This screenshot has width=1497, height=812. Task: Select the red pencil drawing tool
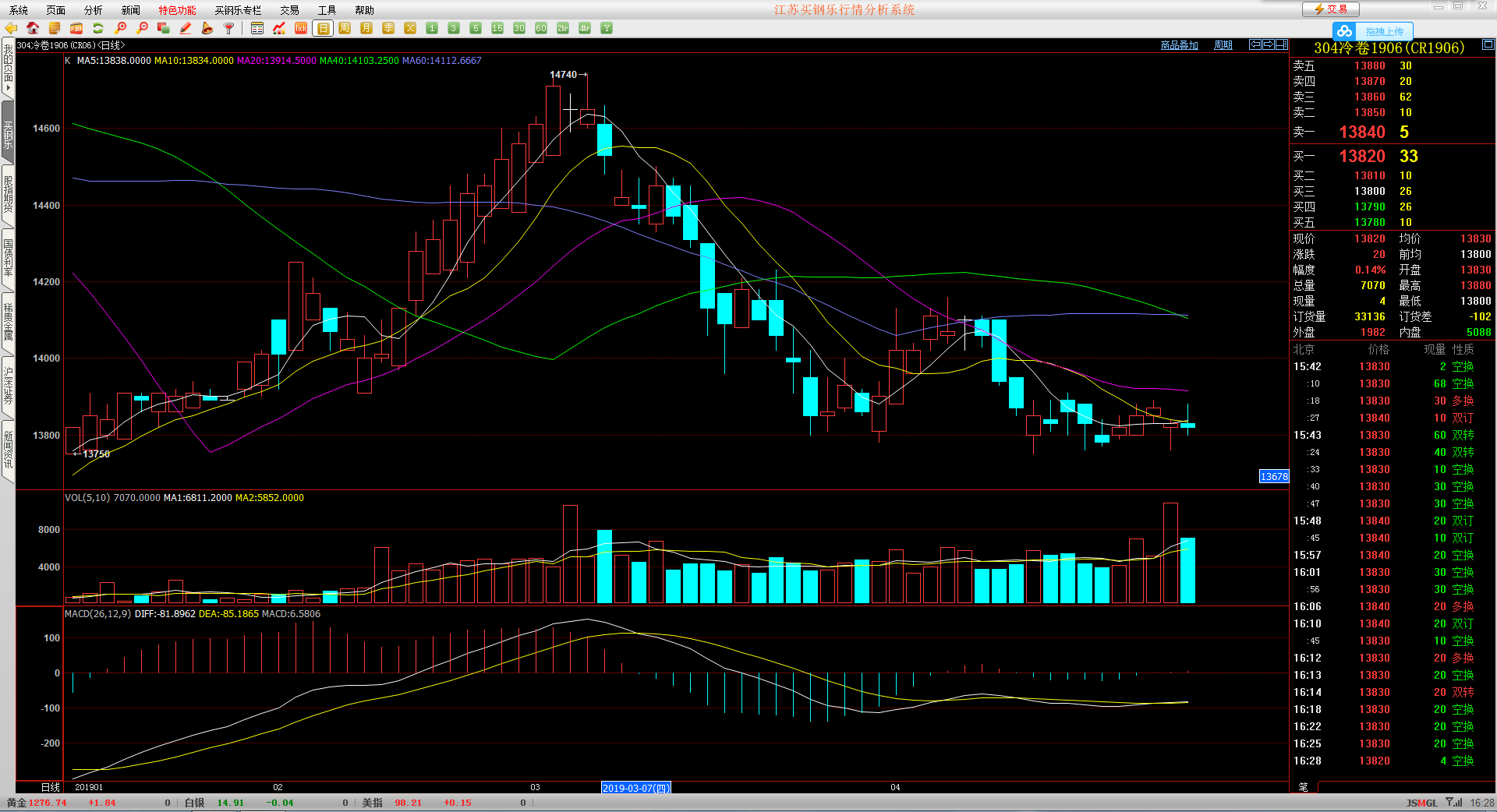[x=186, y=29]
